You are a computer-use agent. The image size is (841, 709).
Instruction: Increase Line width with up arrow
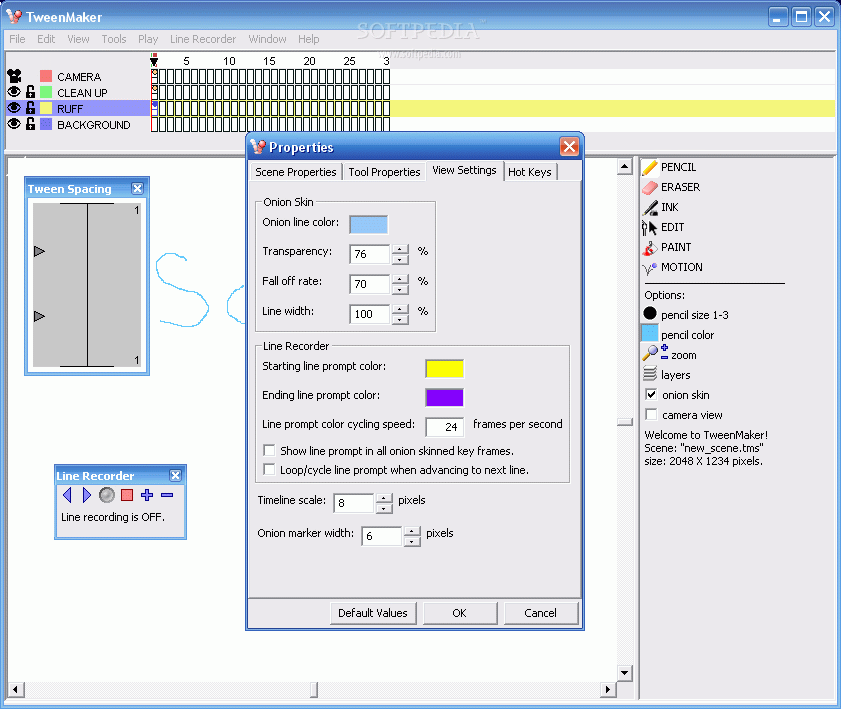(400, 309)
